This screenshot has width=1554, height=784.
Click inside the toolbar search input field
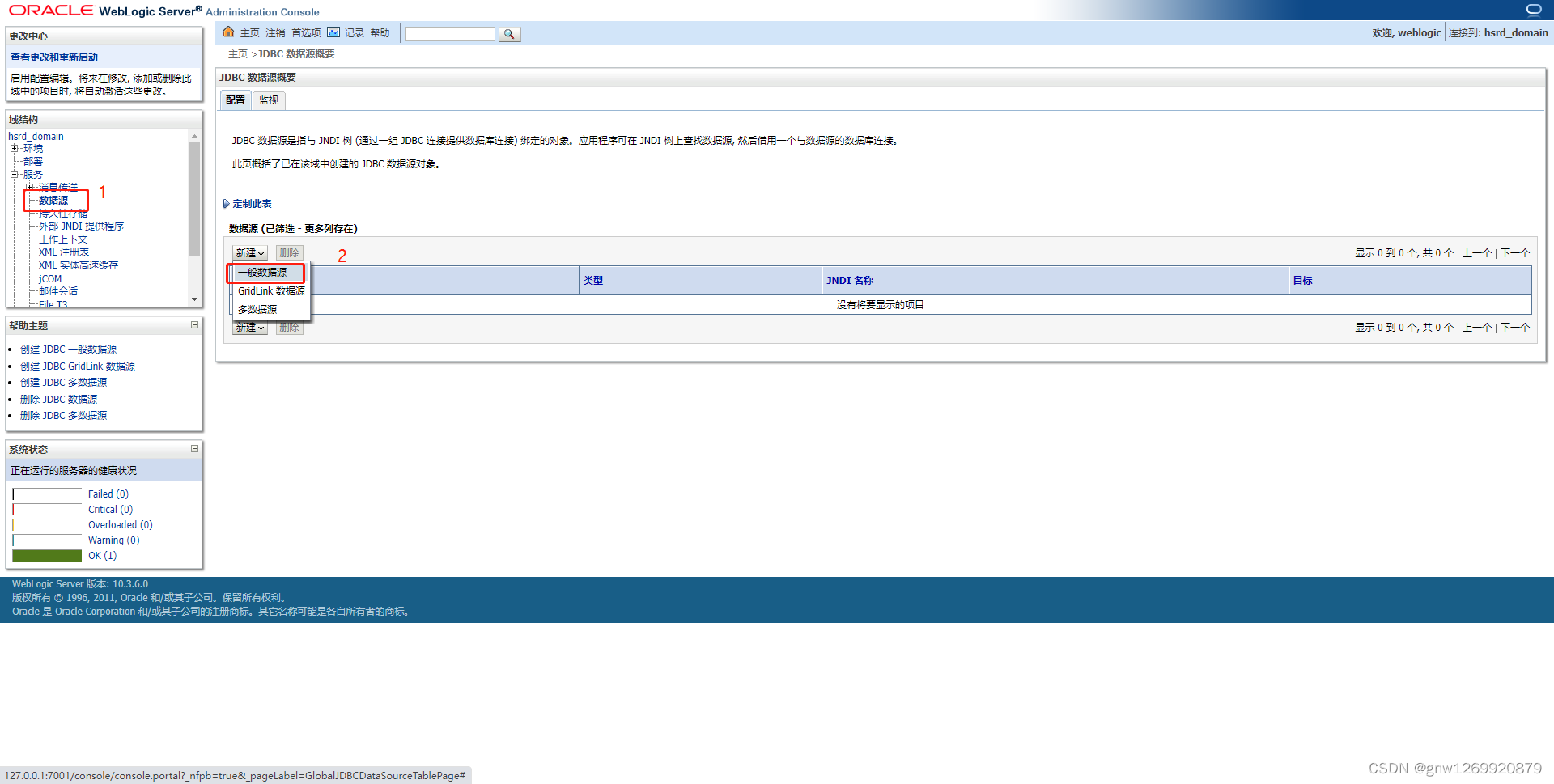click(x=450, y=34)
